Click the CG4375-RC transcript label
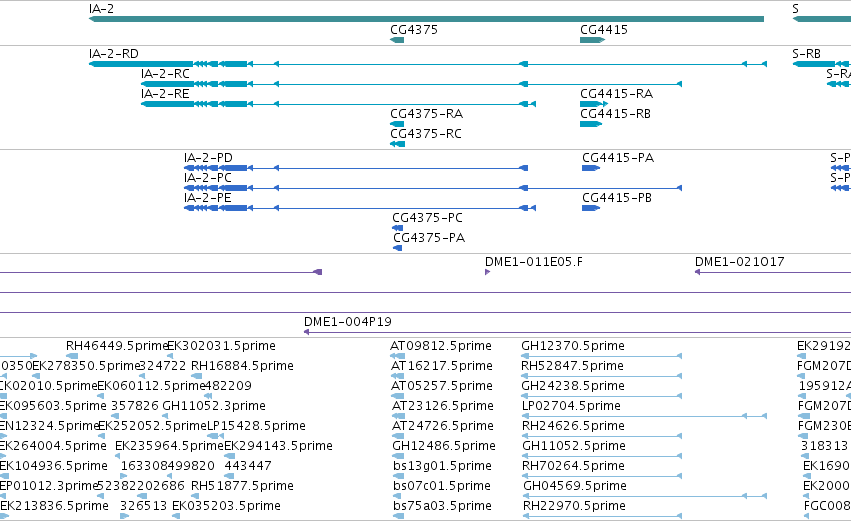Screen dimensions: 851x521 (426, 134)
